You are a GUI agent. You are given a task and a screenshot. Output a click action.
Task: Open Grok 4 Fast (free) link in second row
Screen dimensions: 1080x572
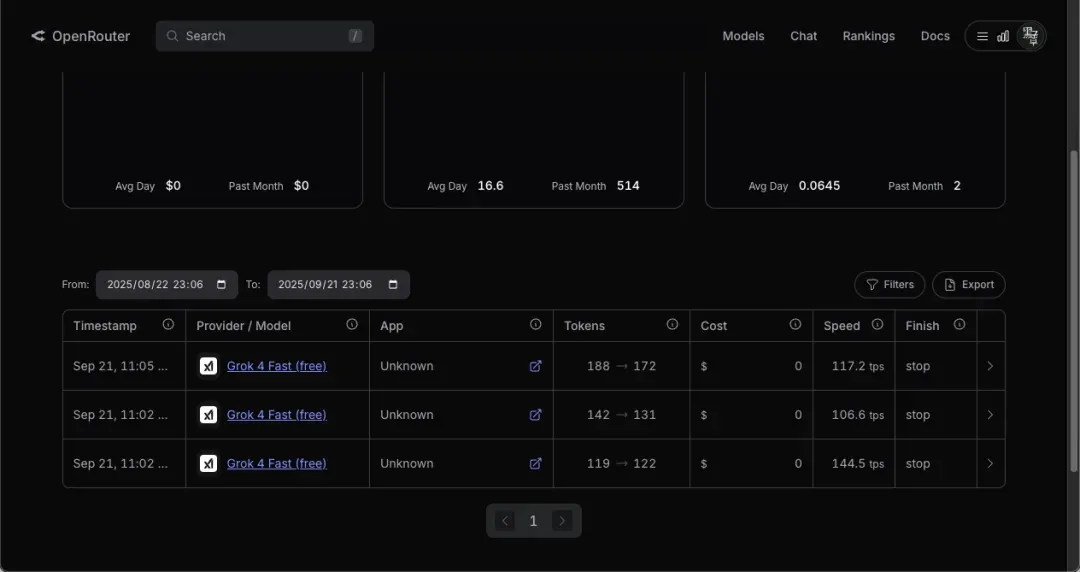[276, 415]
